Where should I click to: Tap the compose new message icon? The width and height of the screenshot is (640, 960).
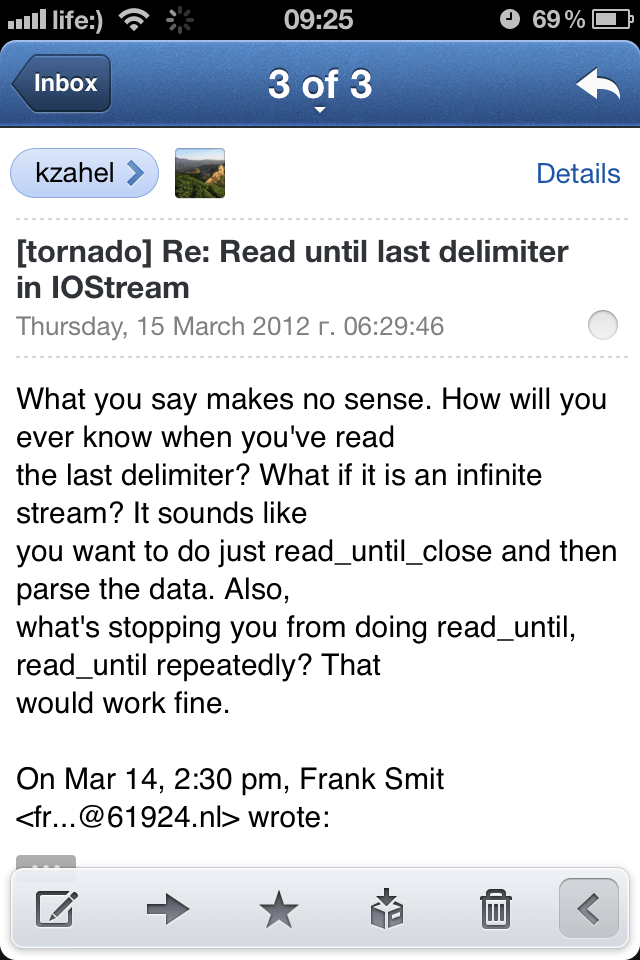pos(56,909)
